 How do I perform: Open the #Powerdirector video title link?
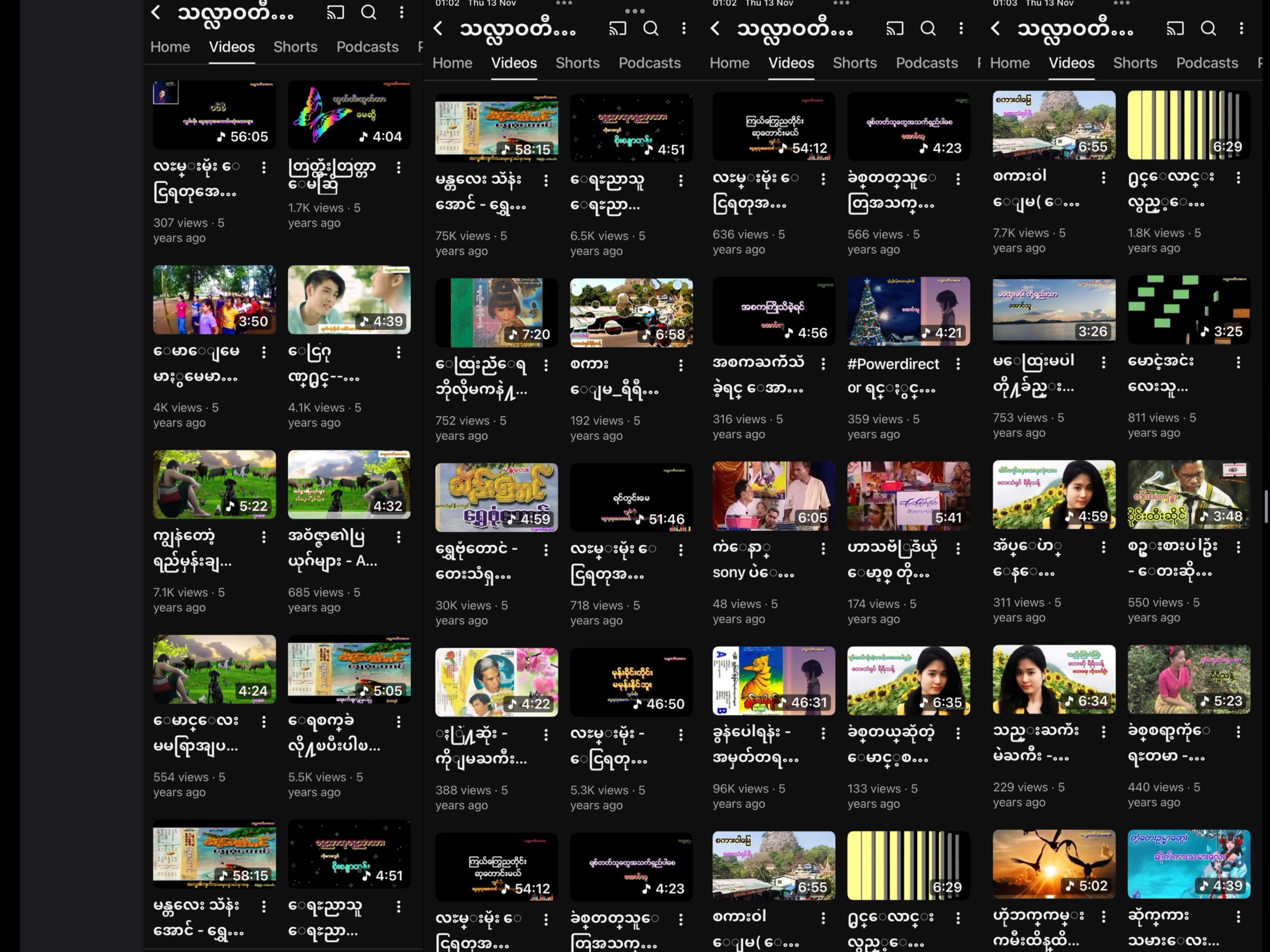(893, 376)
